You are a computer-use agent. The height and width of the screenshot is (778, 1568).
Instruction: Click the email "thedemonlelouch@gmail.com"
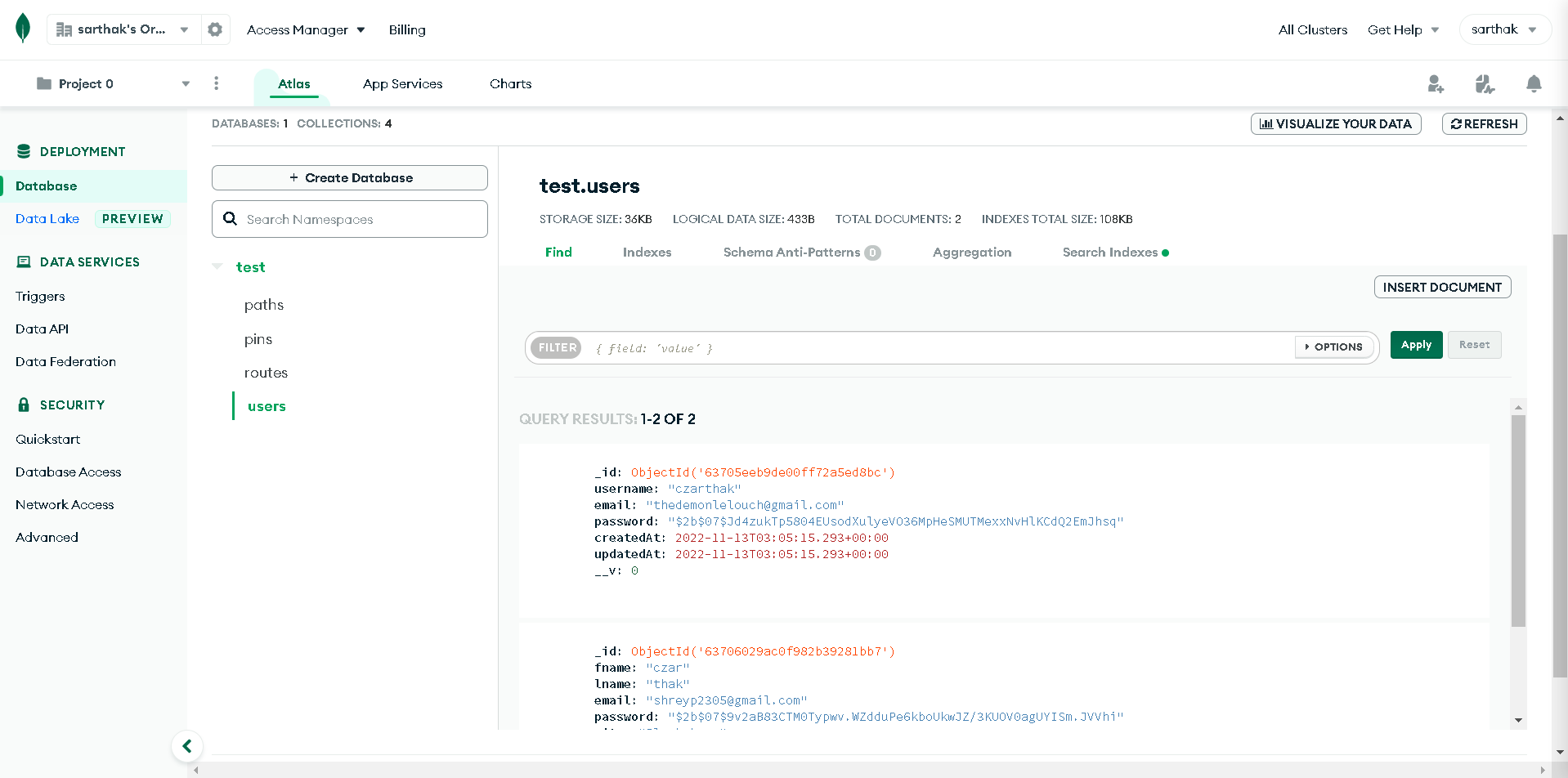[745, 505]
